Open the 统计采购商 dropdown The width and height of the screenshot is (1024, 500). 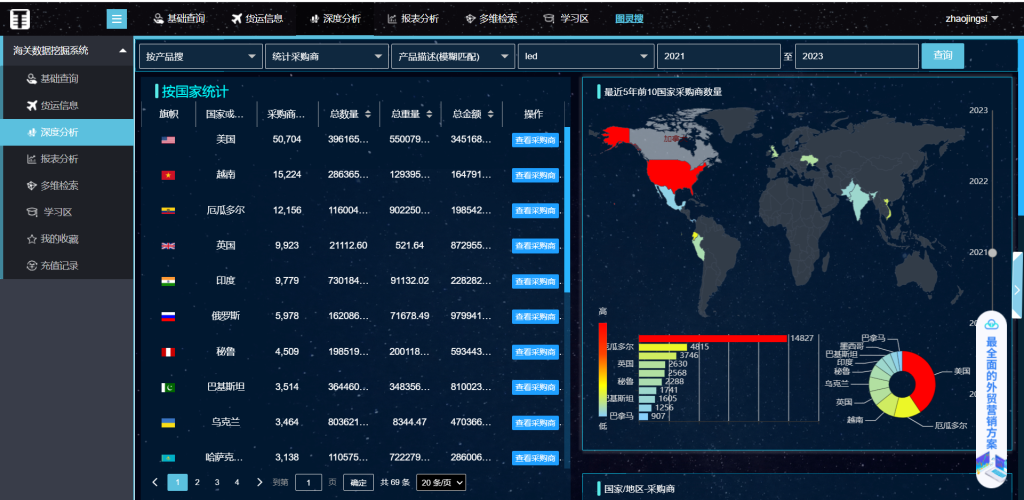327,57
